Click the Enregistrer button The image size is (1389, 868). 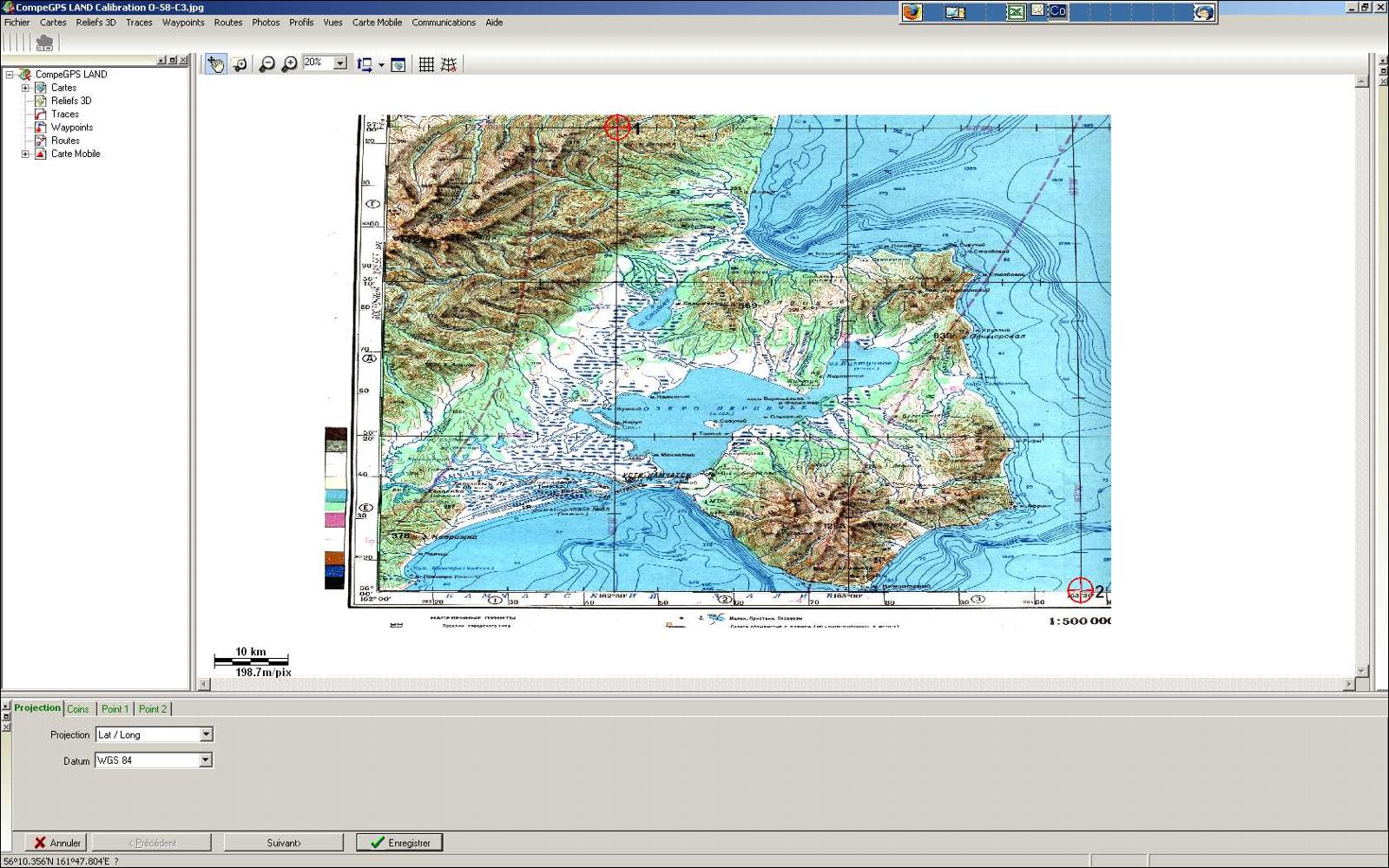tap(399, 843)
